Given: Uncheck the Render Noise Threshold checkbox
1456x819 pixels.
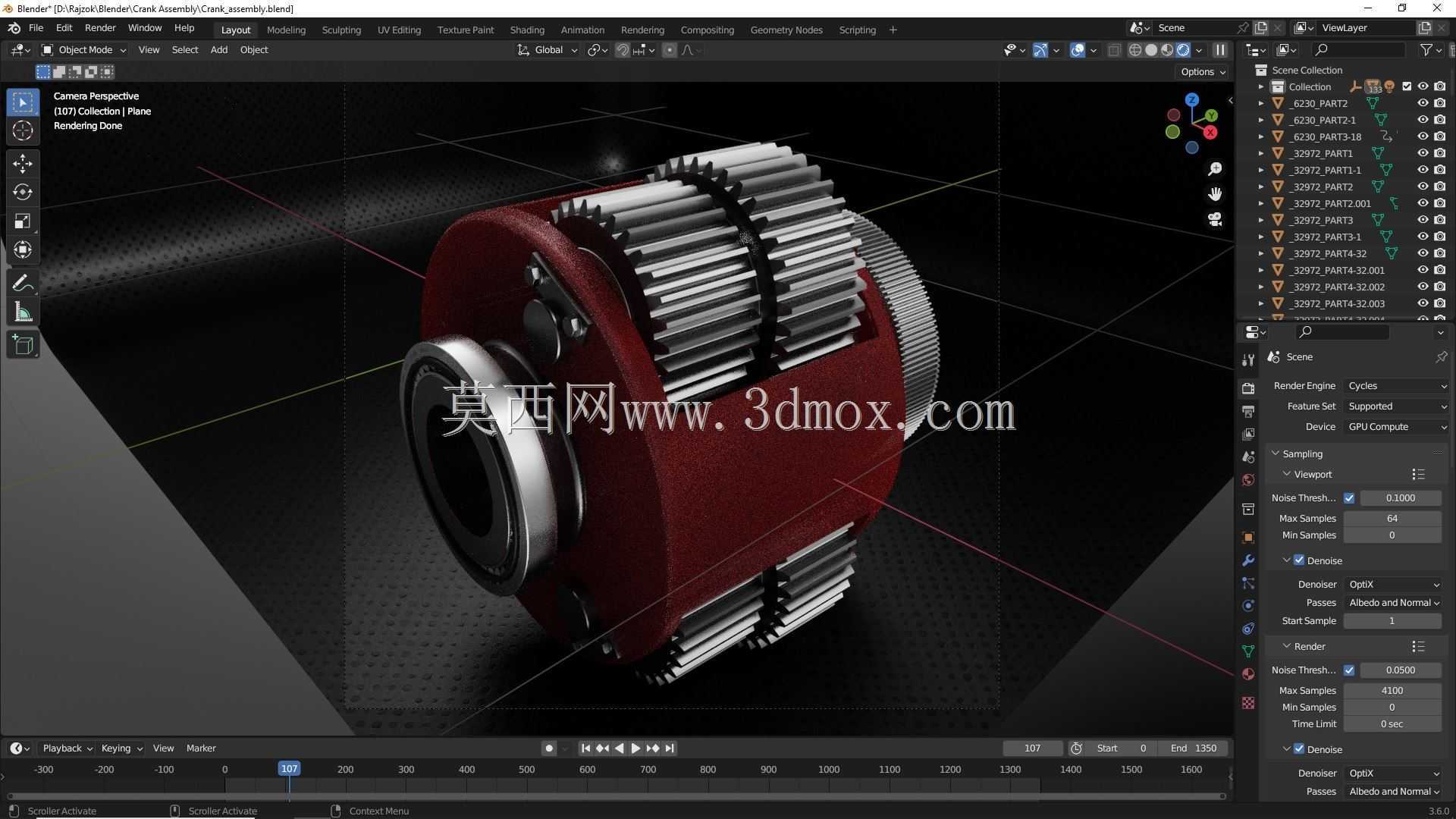Looking at the screenshot, I should pyautogui.click(x=1349, y=670).
